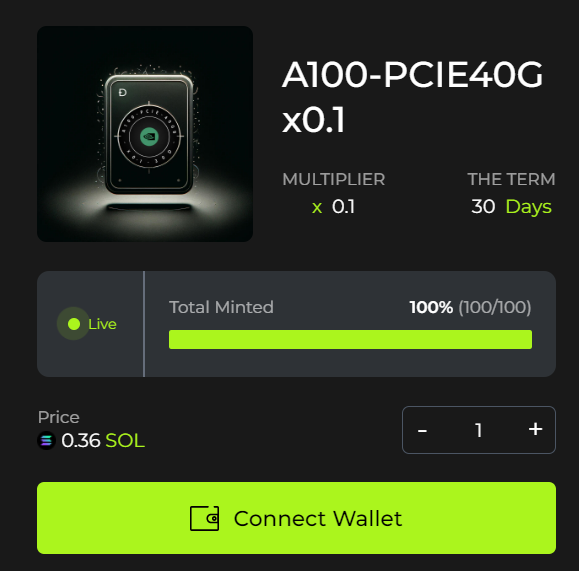Click the MULTIPLIER label
Screen dimensions: 579x571
click(x=334, y=179)
